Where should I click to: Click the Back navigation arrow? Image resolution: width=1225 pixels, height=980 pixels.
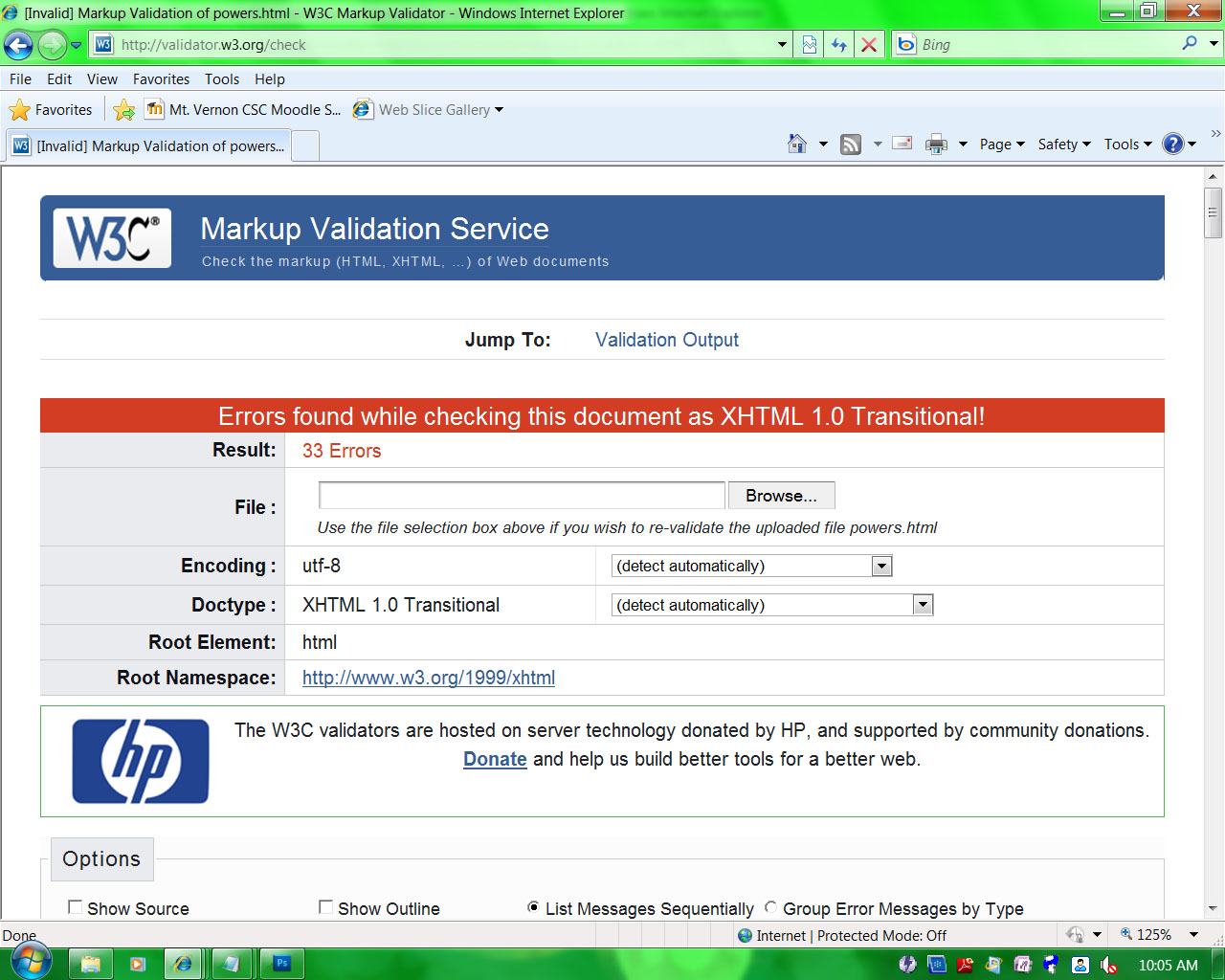tap(18, 45)
